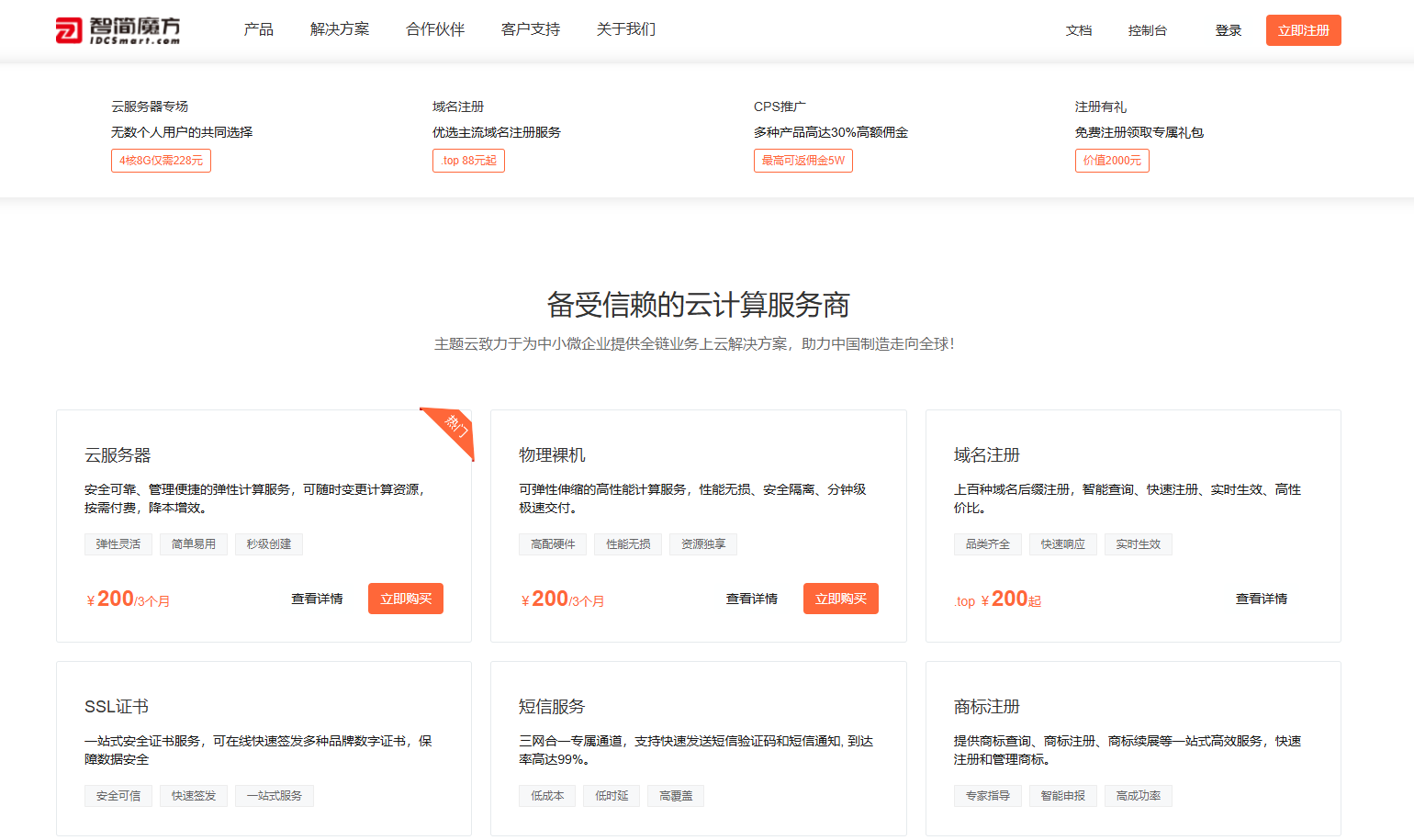Open 查看详情 for 域名注册

tap(1261, 598)
